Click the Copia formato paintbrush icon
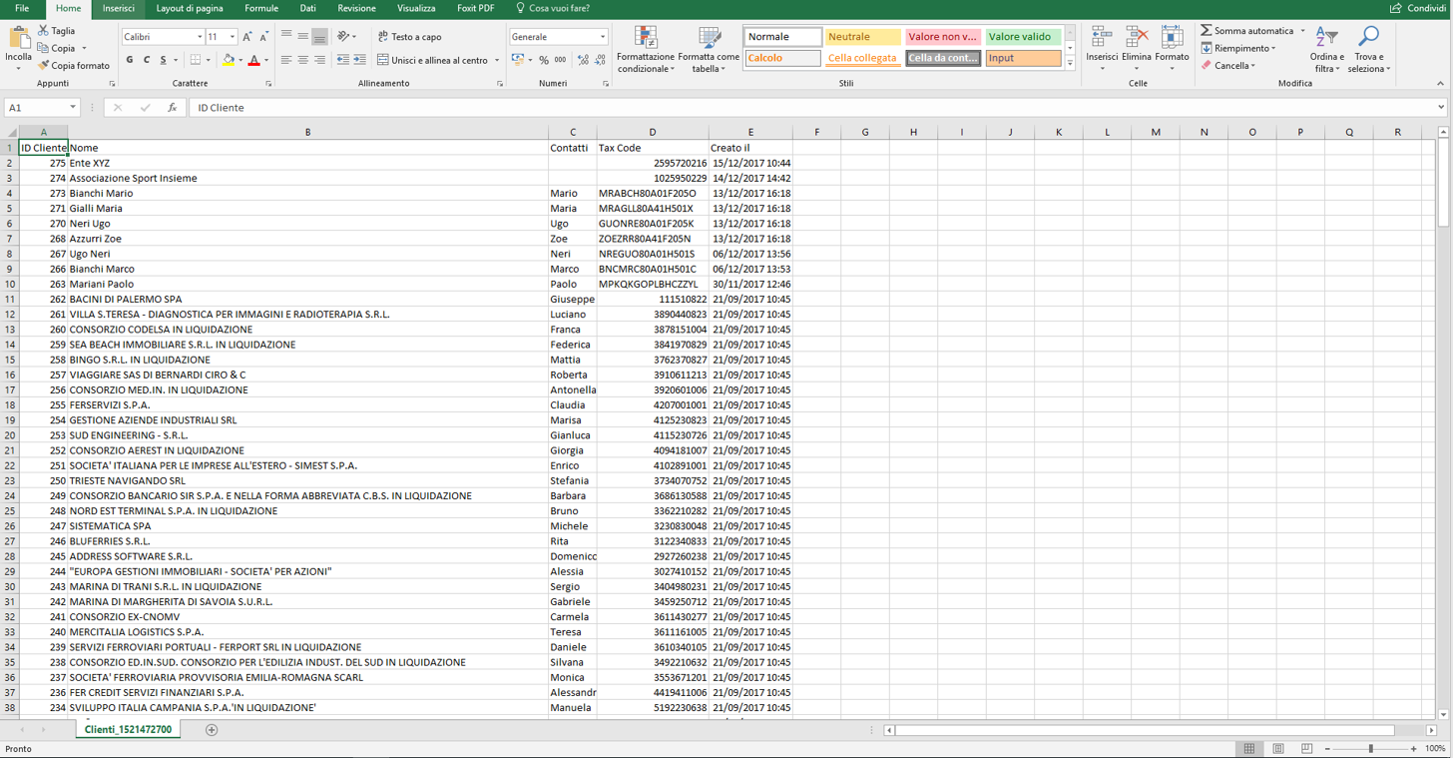Viewport: 1453px width, 760px height. point(43,66)
